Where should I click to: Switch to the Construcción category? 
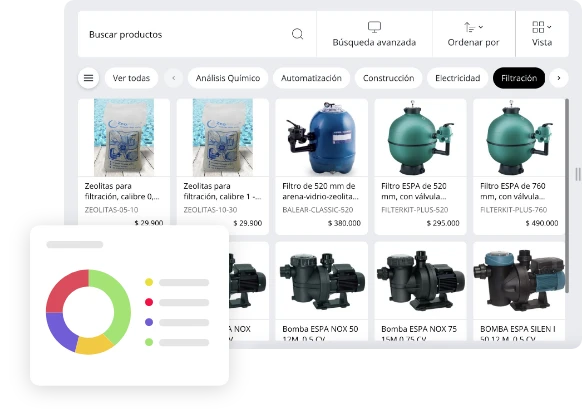click(x=389, y=78)
